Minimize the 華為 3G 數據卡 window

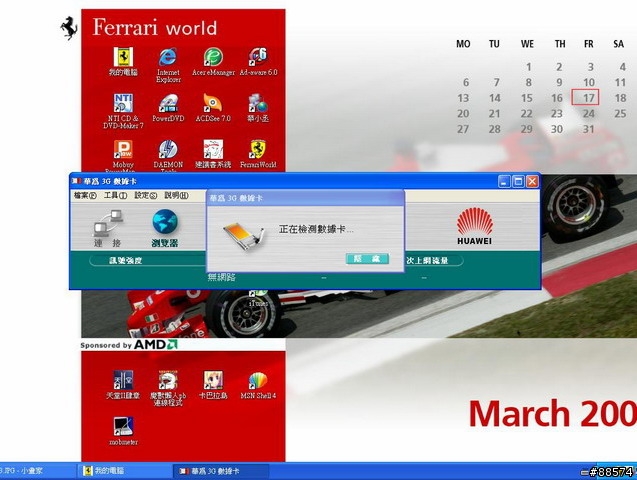504,182
